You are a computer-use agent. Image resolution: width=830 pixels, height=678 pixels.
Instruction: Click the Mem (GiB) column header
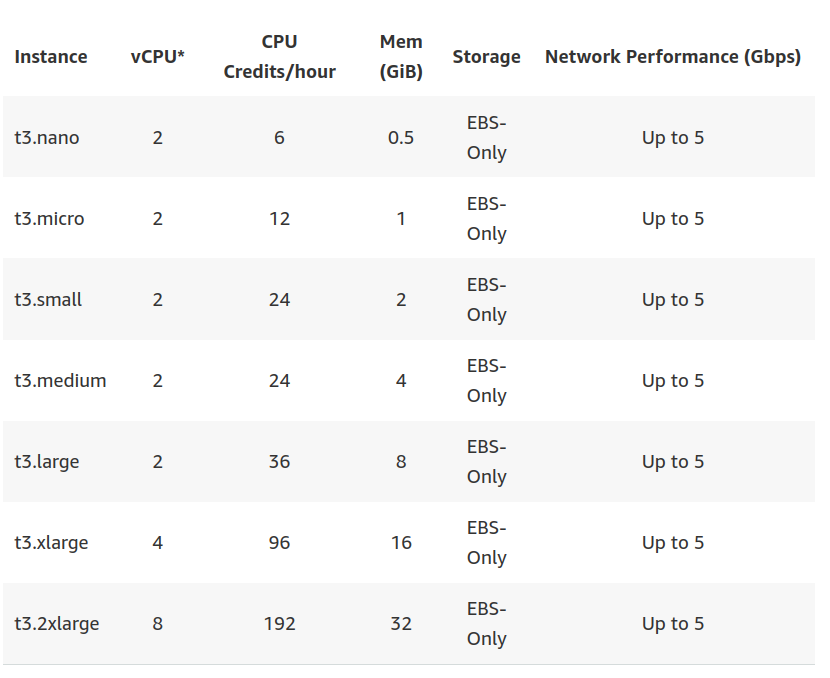[401, 57]
